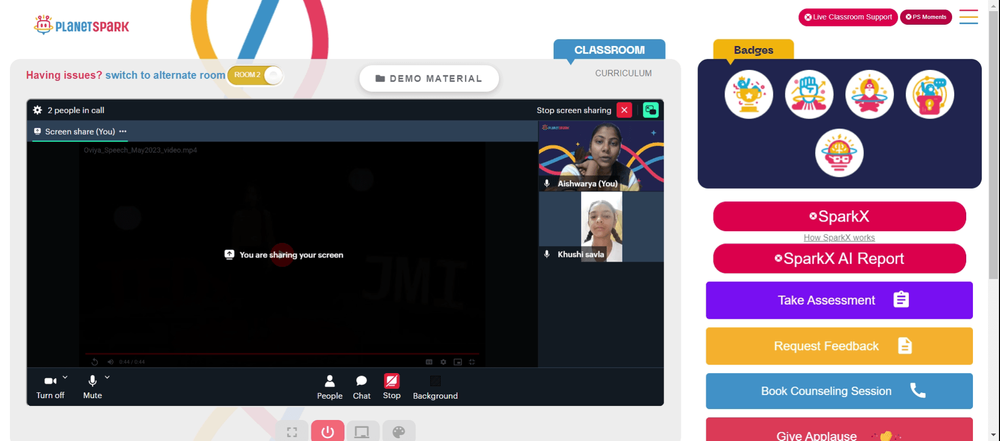The image size is (1000, 441).
Task: Click the PlanetSpark logo
Action: [82, 26]
